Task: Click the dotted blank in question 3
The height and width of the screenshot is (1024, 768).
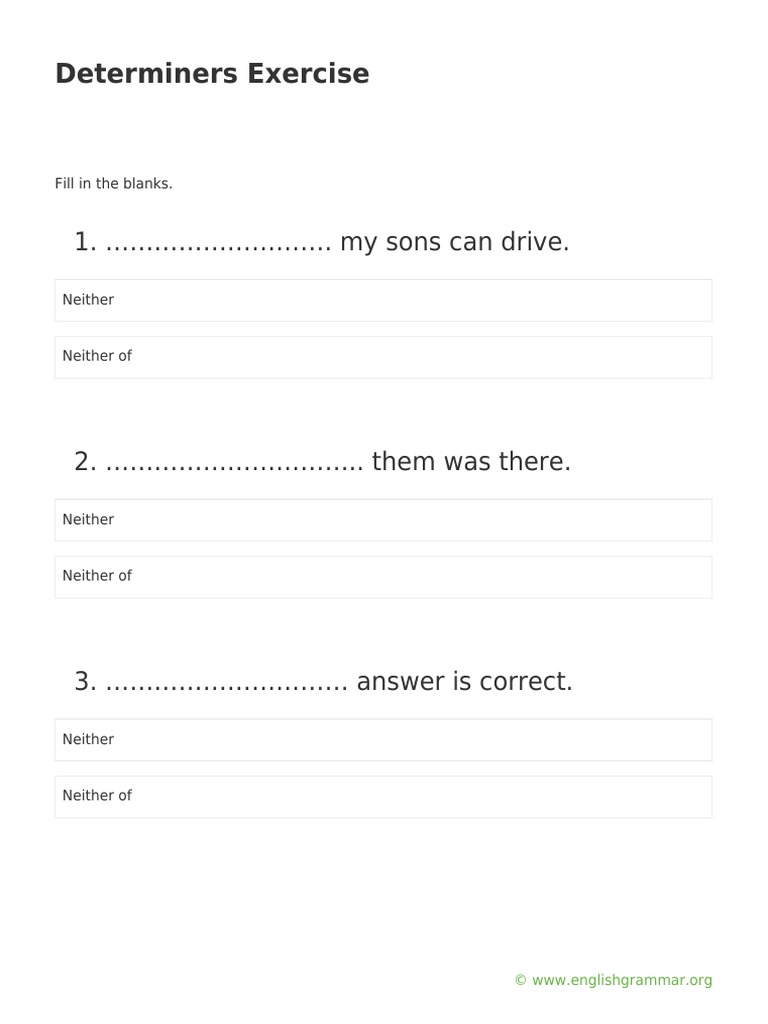Action: click(x=226, y=683)
